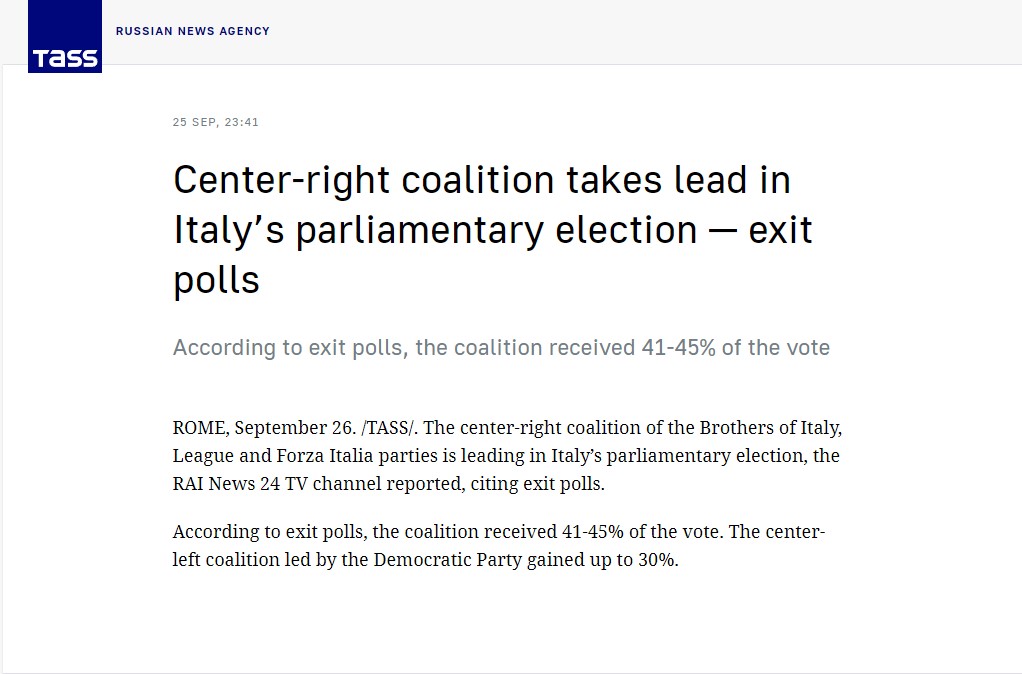Click the 25 SEP, 23:41 timestamp
This screenshot has height=674, width=1022.
pos(216,122)
